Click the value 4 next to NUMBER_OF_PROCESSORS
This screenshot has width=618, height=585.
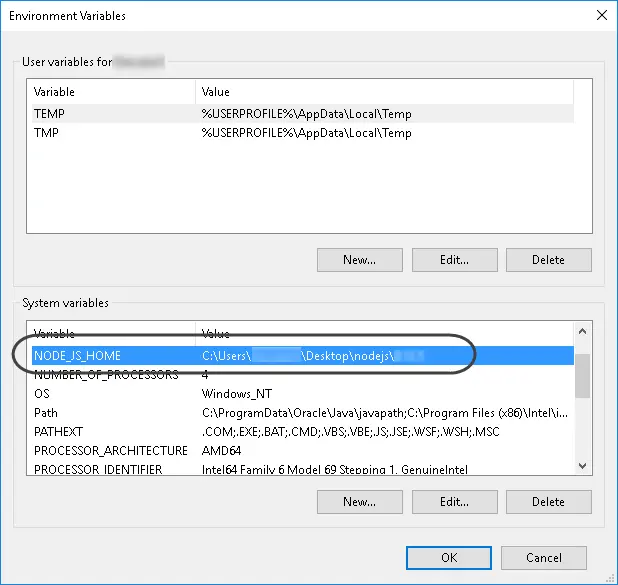pos(205,374)
